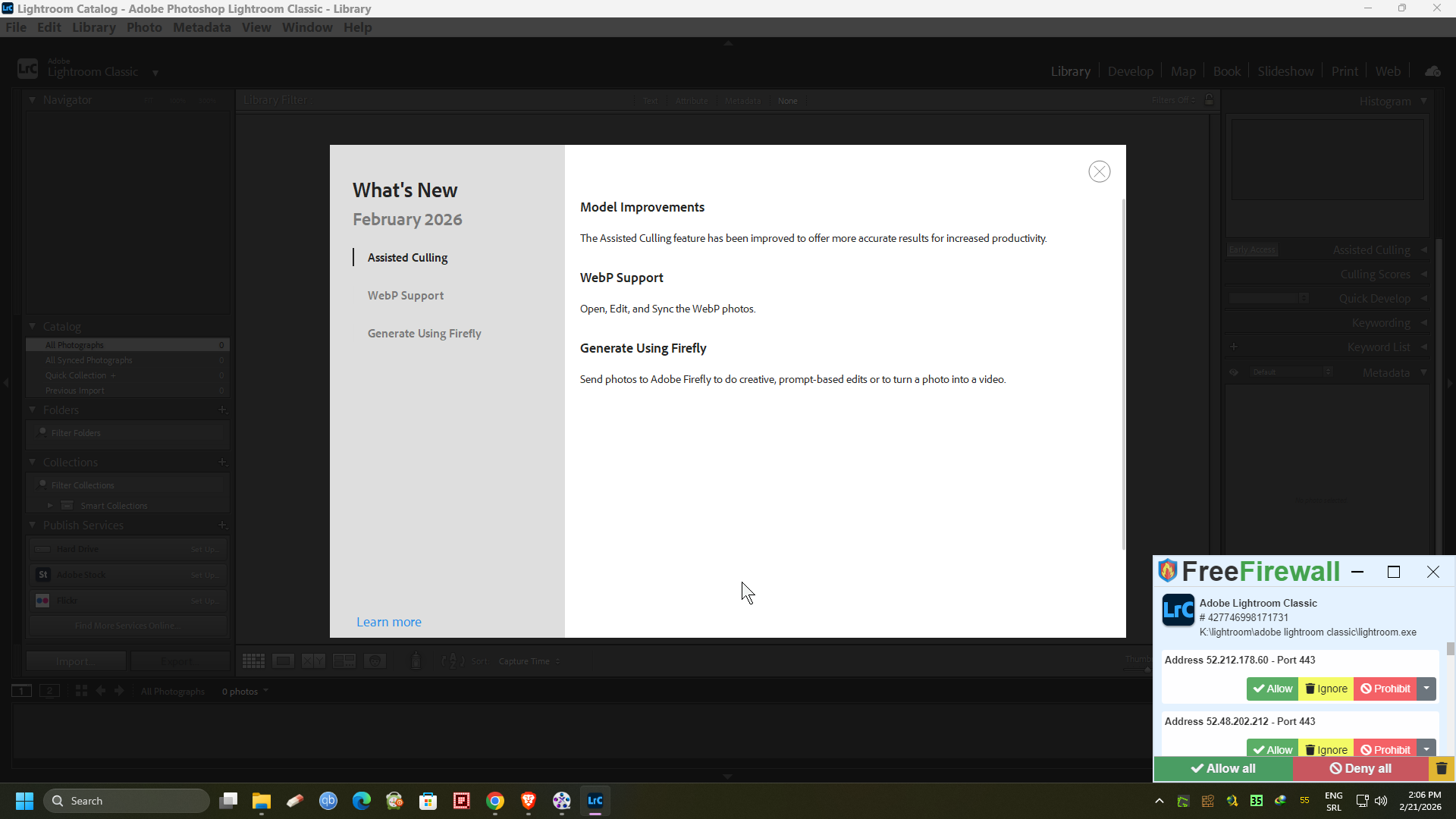Ignore connection to address 52.212.178.60

1326,689
